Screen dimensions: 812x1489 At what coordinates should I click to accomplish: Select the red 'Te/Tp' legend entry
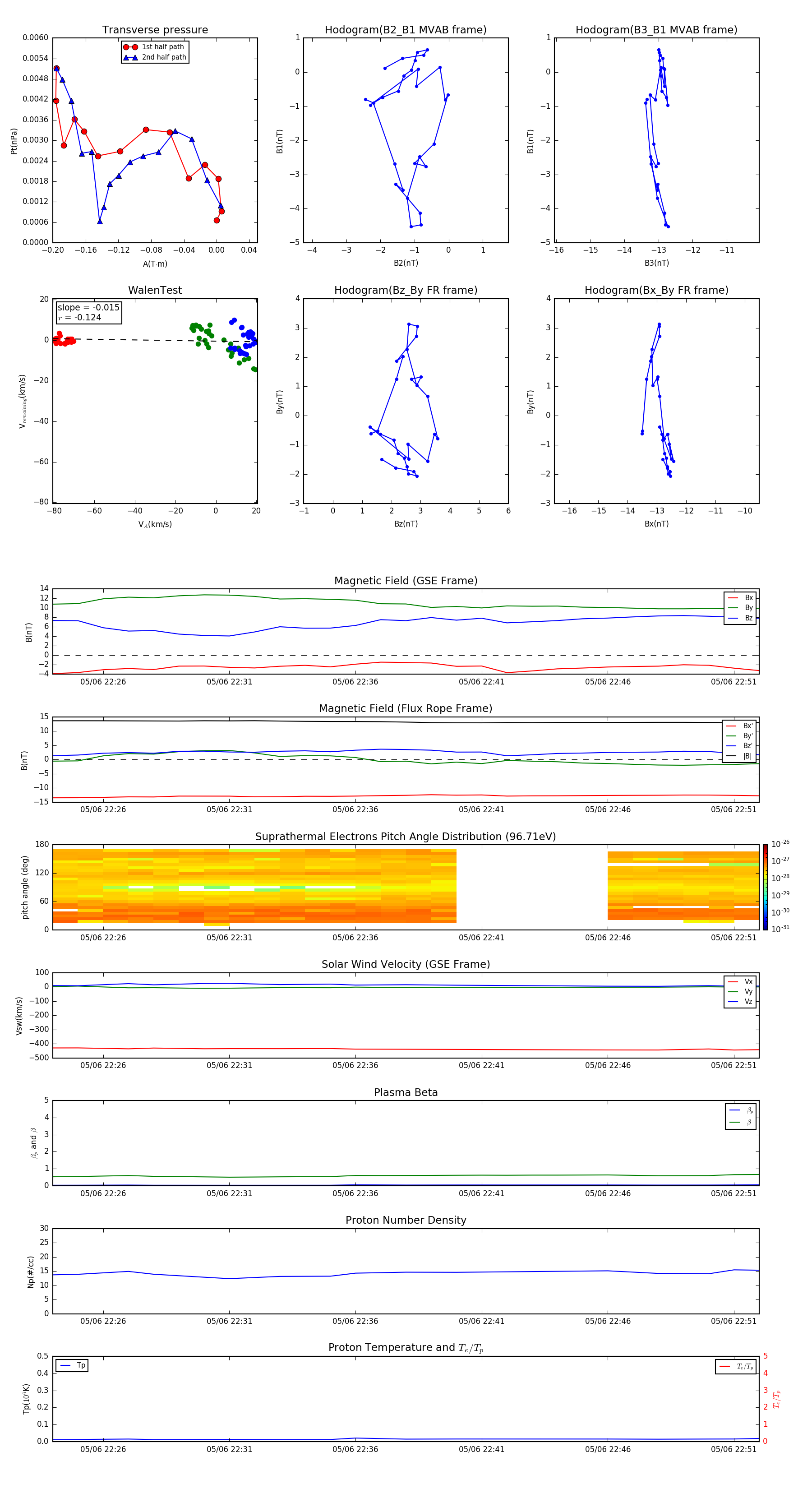736,1366
